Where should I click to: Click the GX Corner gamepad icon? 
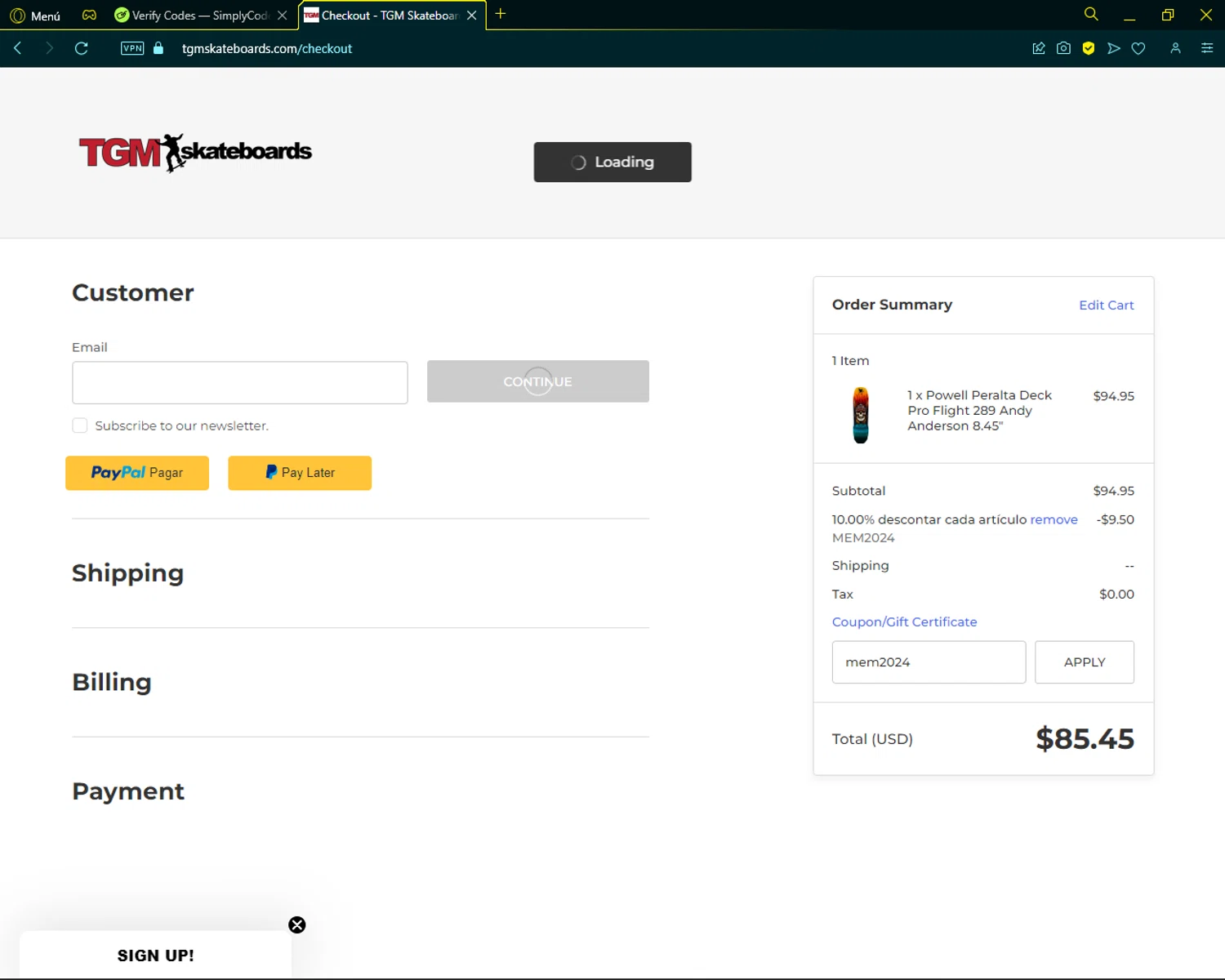coord(89,16)
